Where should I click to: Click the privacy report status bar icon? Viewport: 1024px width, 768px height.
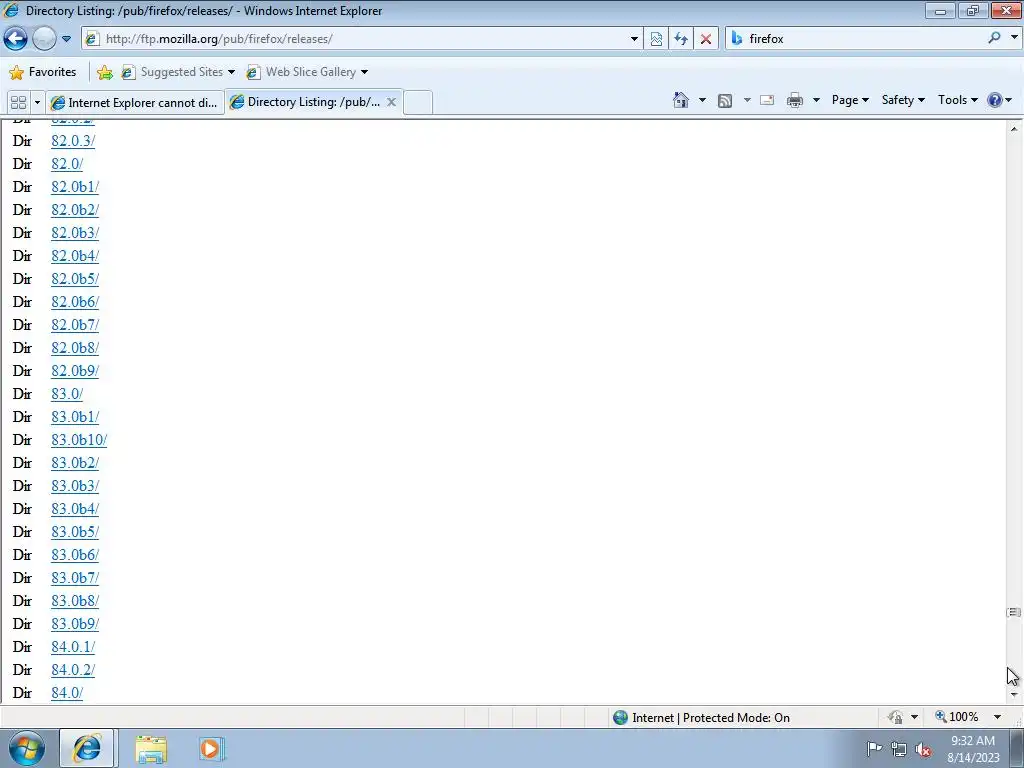click(x=895, y=717)
